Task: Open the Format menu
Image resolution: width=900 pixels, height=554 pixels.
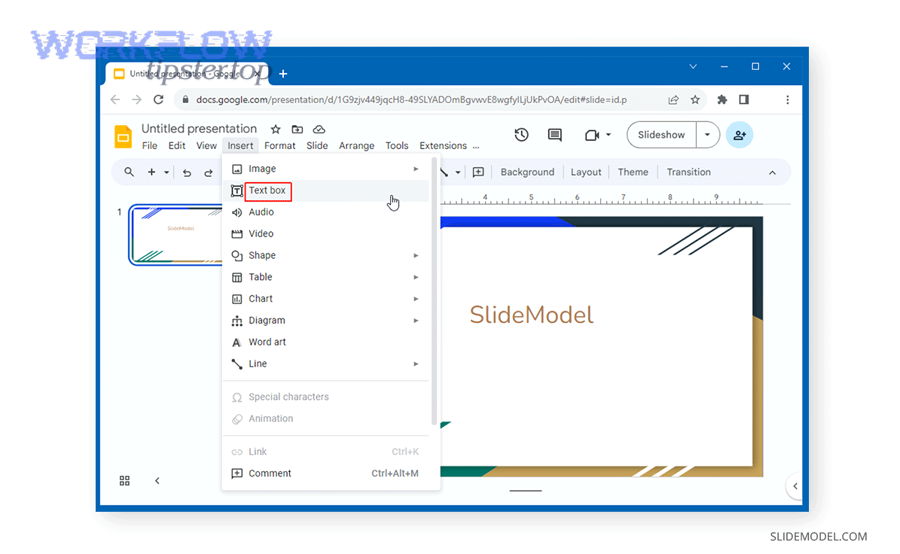Action: (280, 146)
